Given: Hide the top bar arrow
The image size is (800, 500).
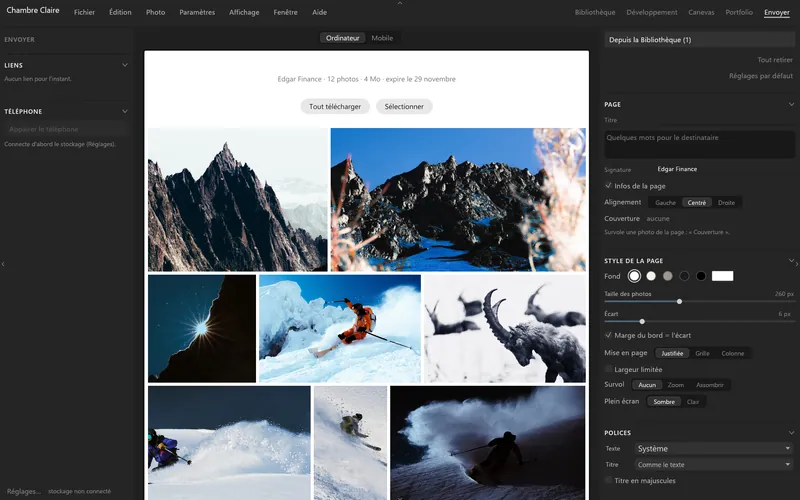Looking at the screenshot, I should point(400,3).
